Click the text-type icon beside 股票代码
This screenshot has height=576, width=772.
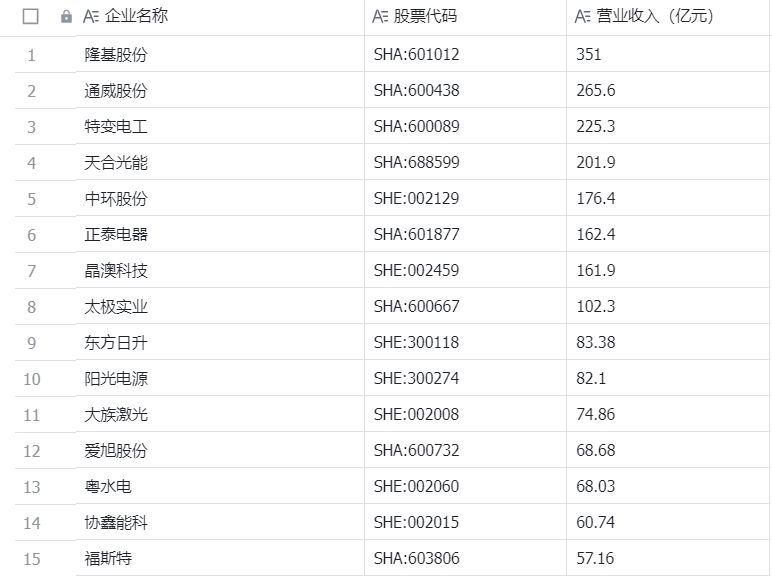(380, 17)
